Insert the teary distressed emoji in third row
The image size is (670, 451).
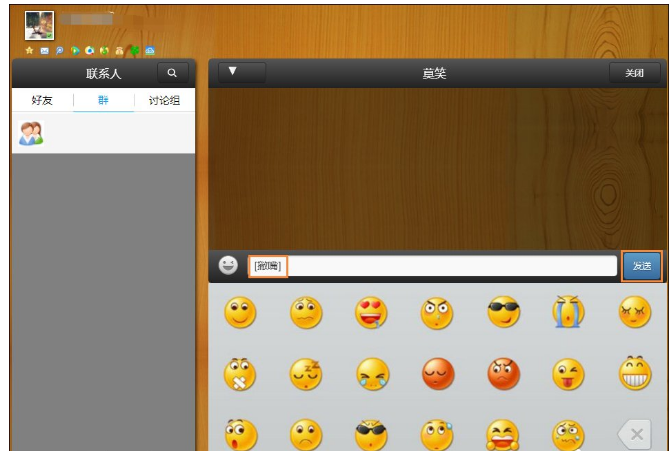coord(568,435)
